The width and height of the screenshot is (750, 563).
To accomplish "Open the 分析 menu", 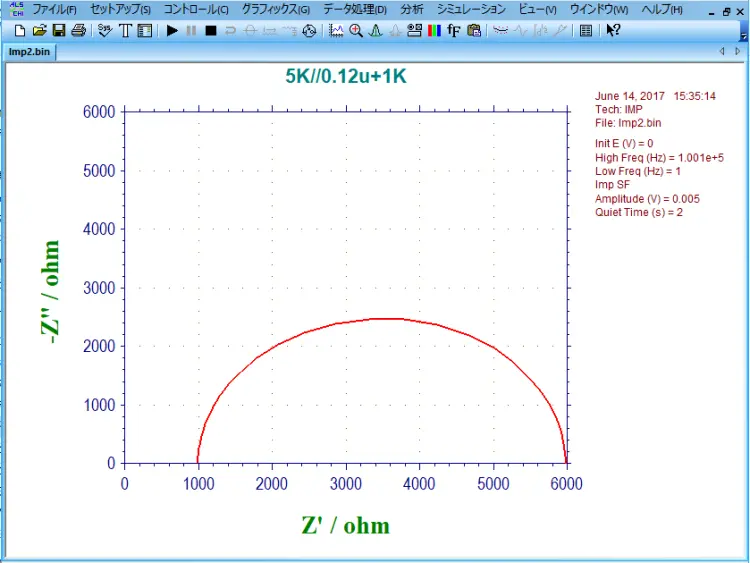I will [x=412, y=10].
